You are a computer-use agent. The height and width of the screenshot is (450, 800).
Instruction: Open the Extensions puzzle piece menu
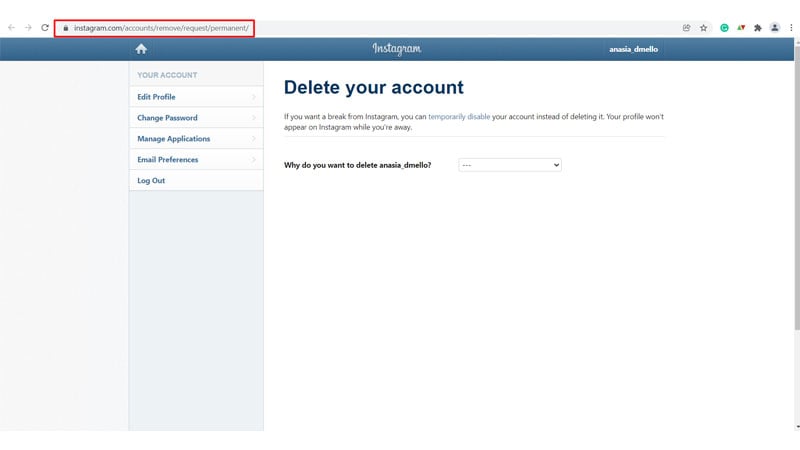(757, 28)
